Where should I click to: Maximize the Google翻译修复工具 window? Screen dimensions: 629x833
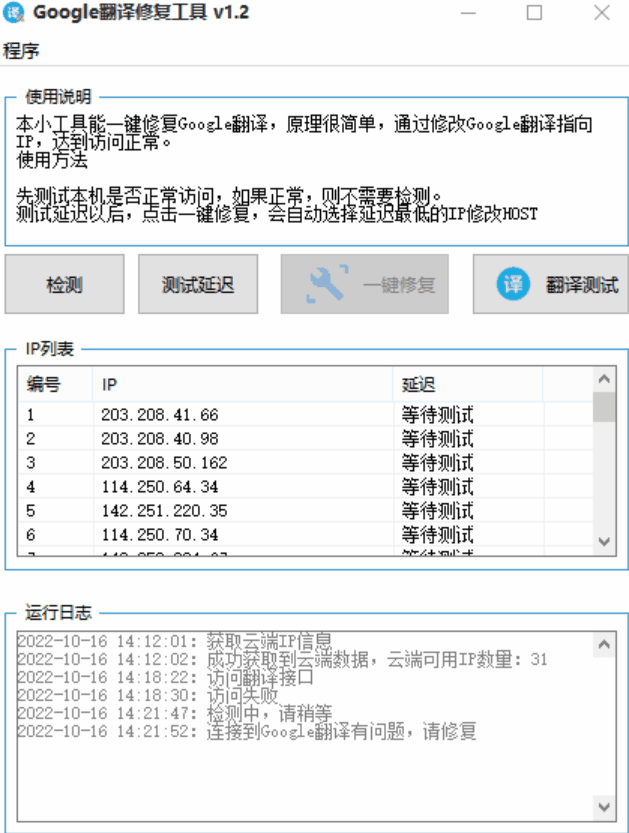tap(534, 13)
